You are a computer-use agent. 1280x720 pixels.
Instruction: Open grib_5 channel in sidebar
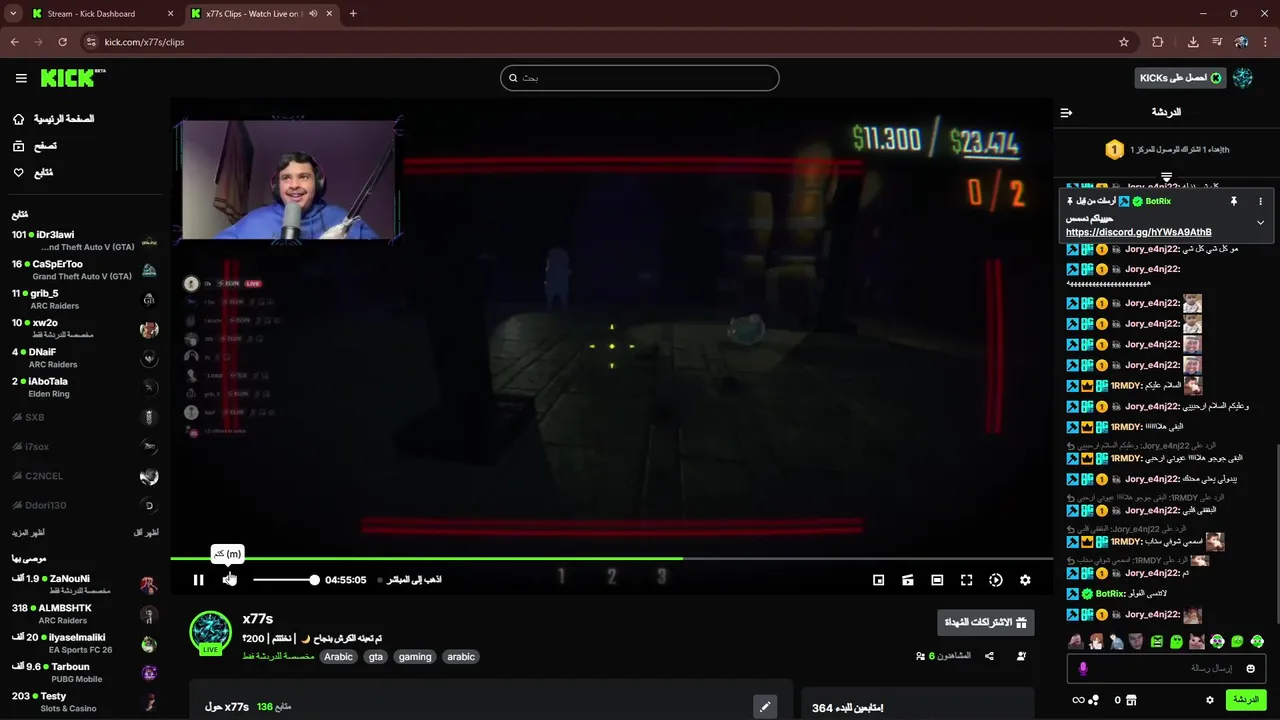[85, 299]
